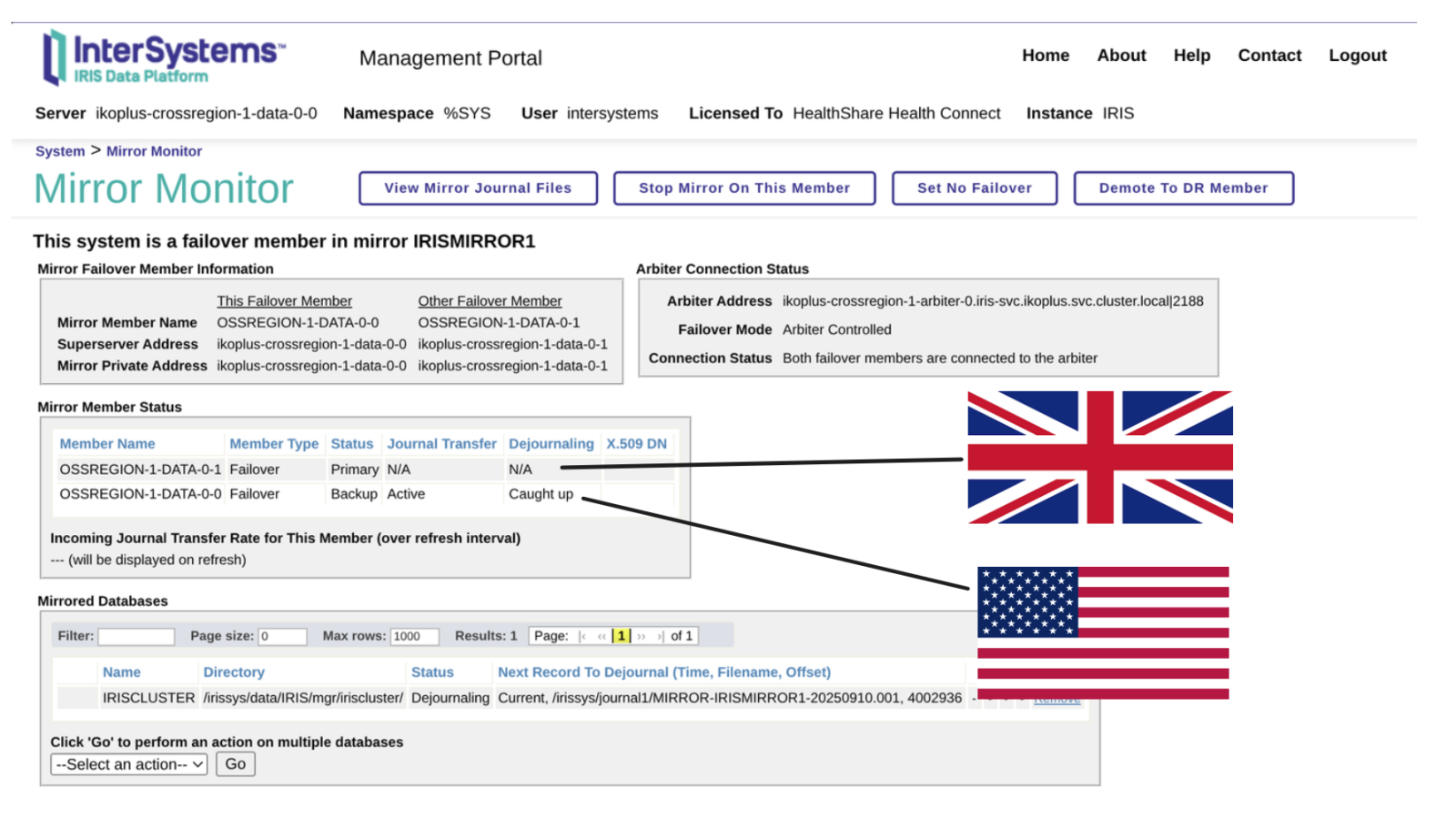This screenshot has width=1456, height=818.
Task: Click the Set No Failover button
Action: tap(975, 188)
